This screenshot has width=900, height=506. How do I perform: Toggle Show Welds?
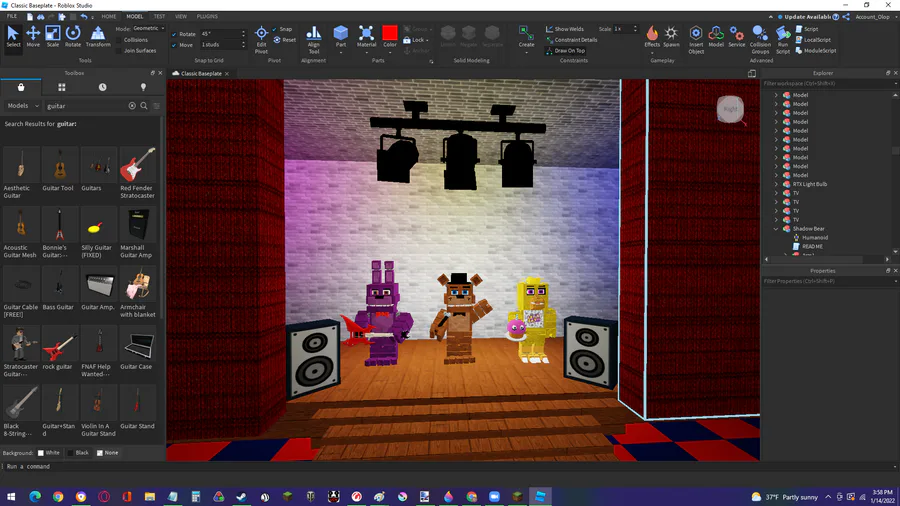[x=564, y=29]
